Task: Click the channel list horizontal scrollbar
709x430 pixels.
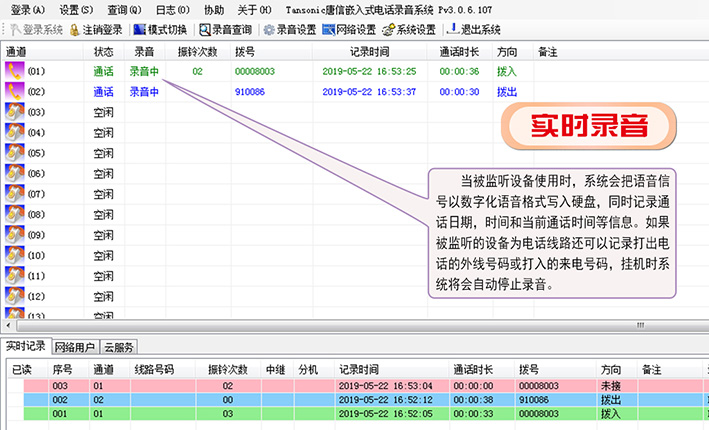Action: coord(320,326)
